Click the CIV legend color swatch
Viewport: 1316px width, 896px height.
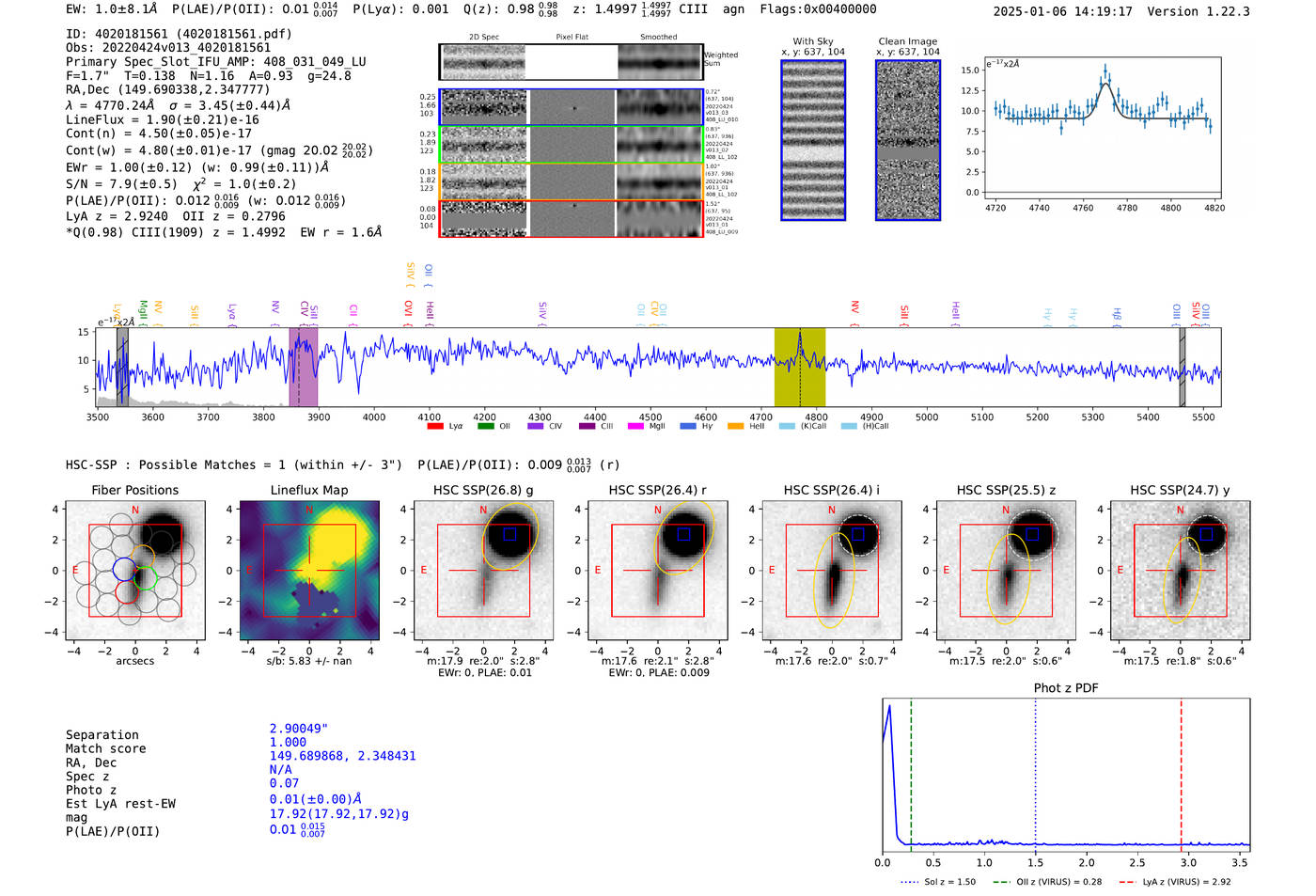tap(536, 426)
